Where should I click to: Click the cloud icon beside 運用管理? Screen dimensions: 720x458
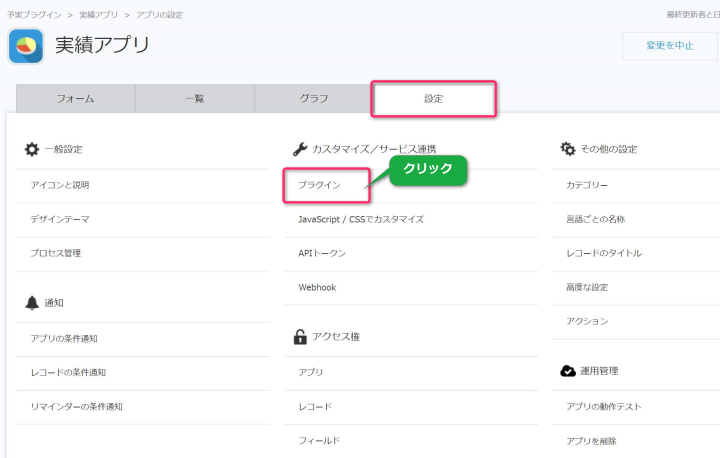[x=568, y=371]
